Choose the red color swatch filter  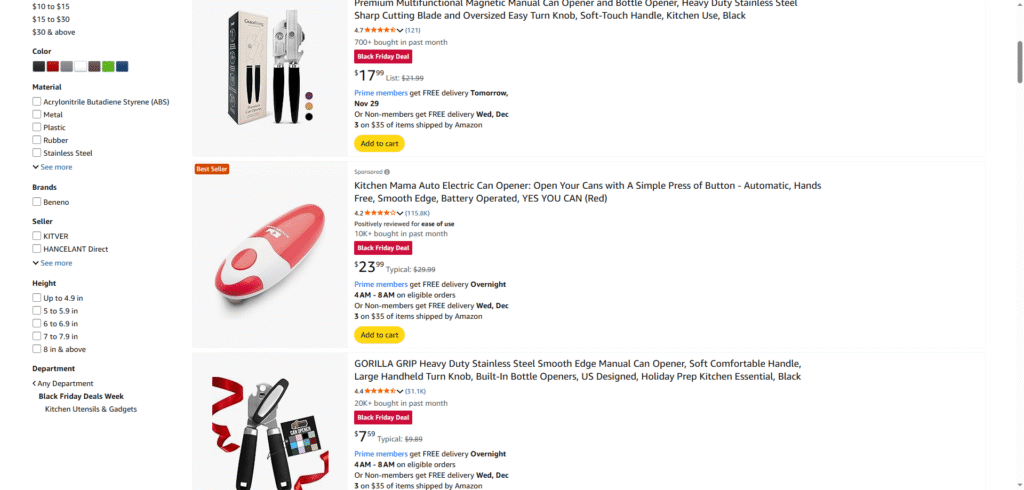53,66
